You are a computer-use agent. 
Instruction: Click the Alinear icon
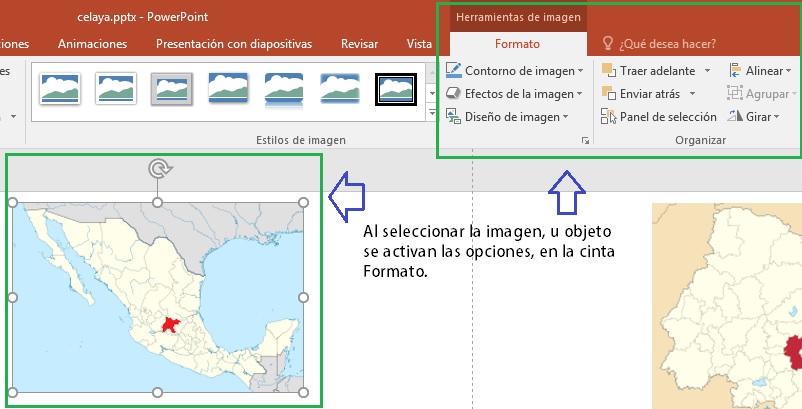click(x=735, y=71)
